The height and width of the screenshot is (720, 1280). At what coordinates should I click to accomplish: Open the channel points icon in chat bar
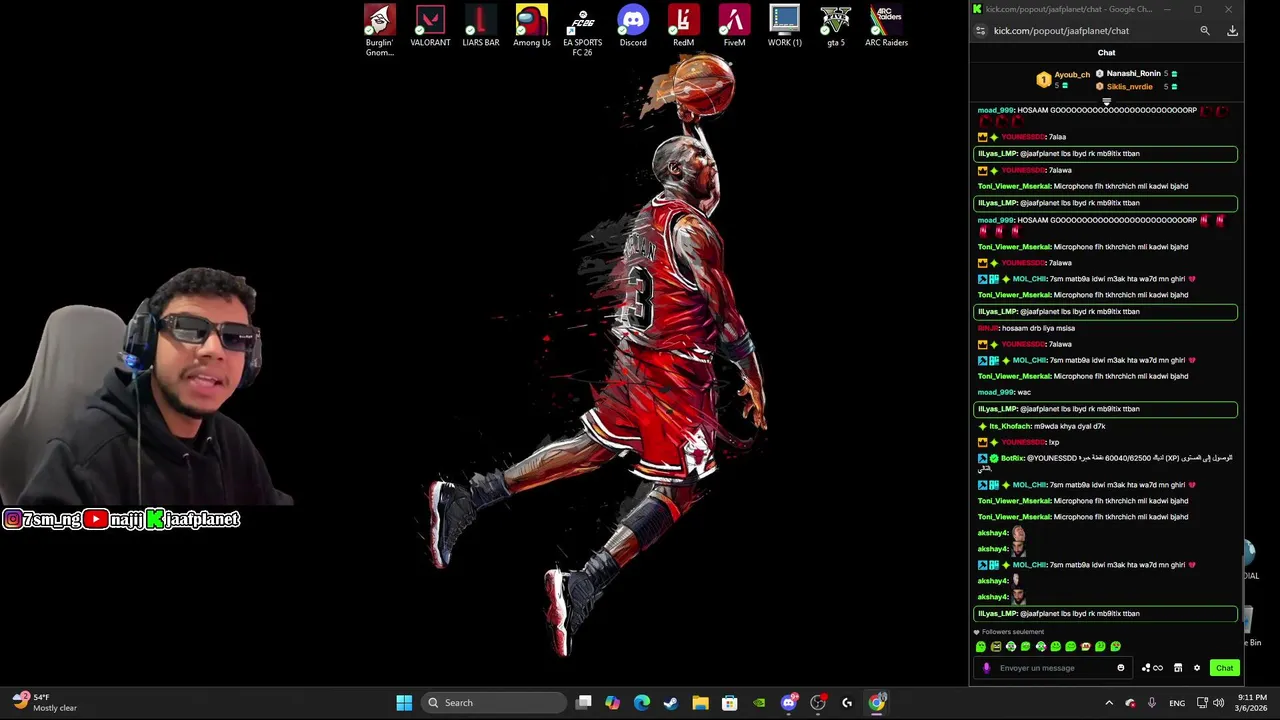click(1152, 668)
